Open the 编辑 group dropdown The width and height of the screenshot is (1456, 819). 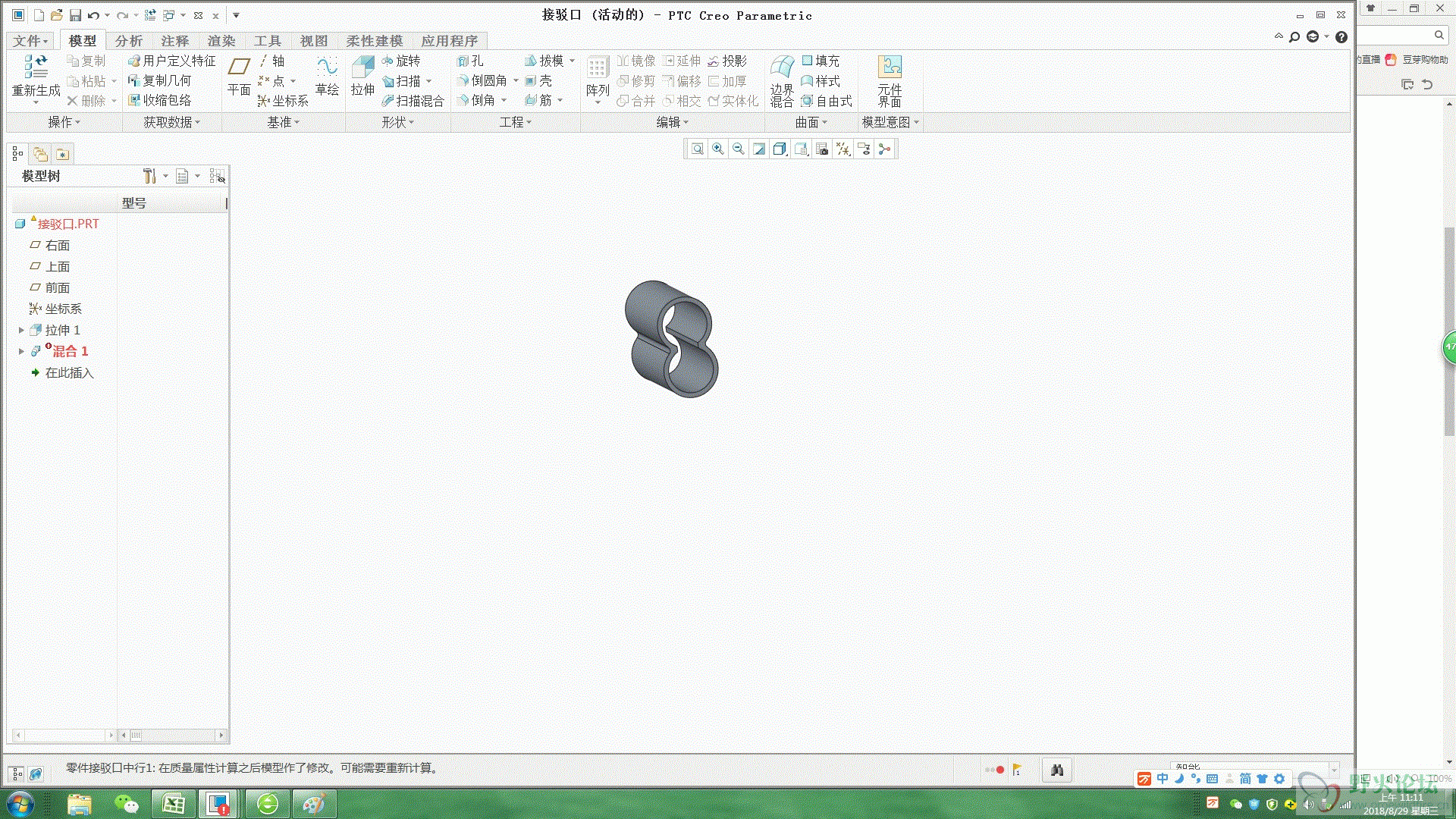(673, 122)
